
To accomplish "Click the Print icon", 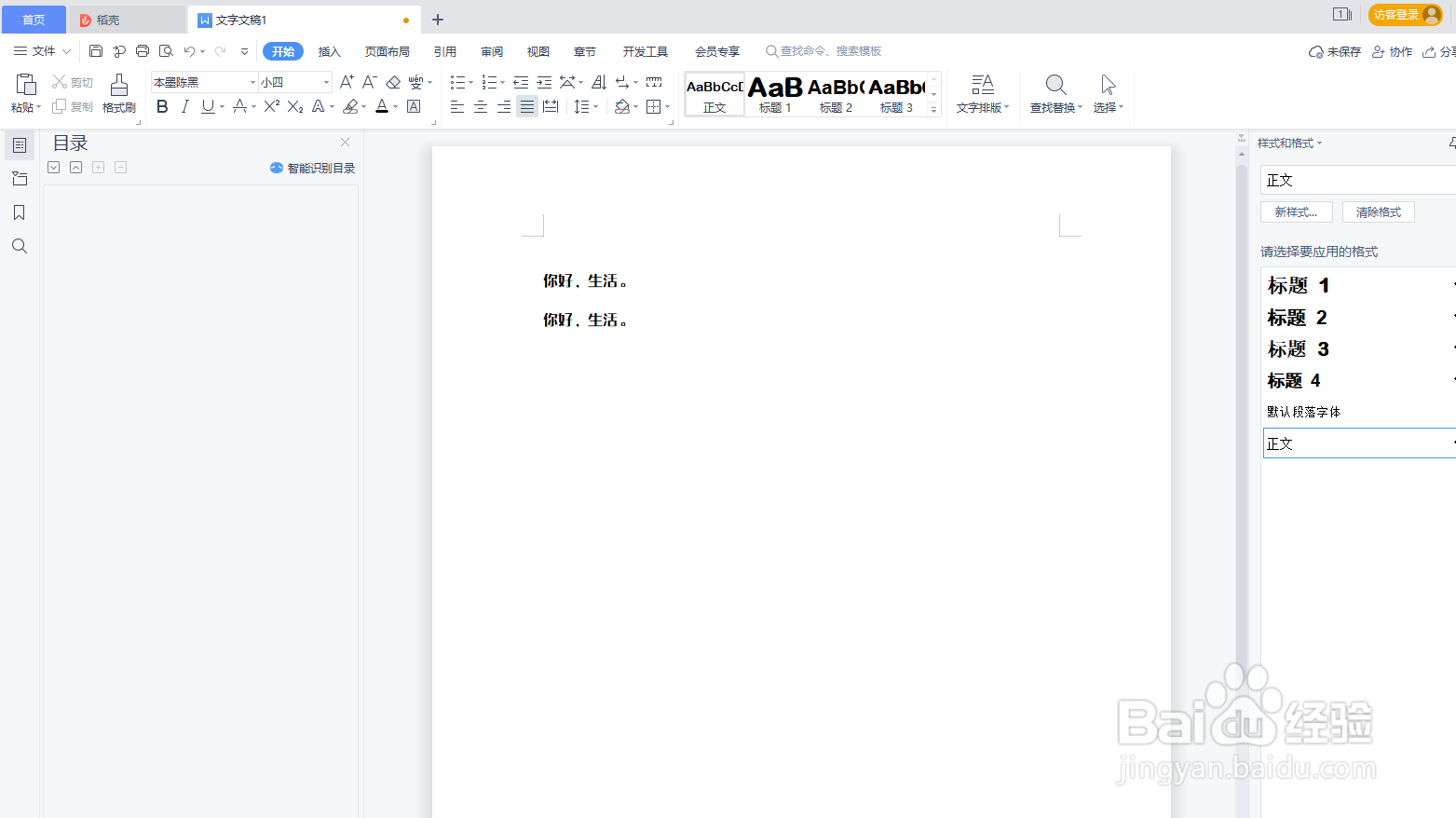I will pos(143,51).
